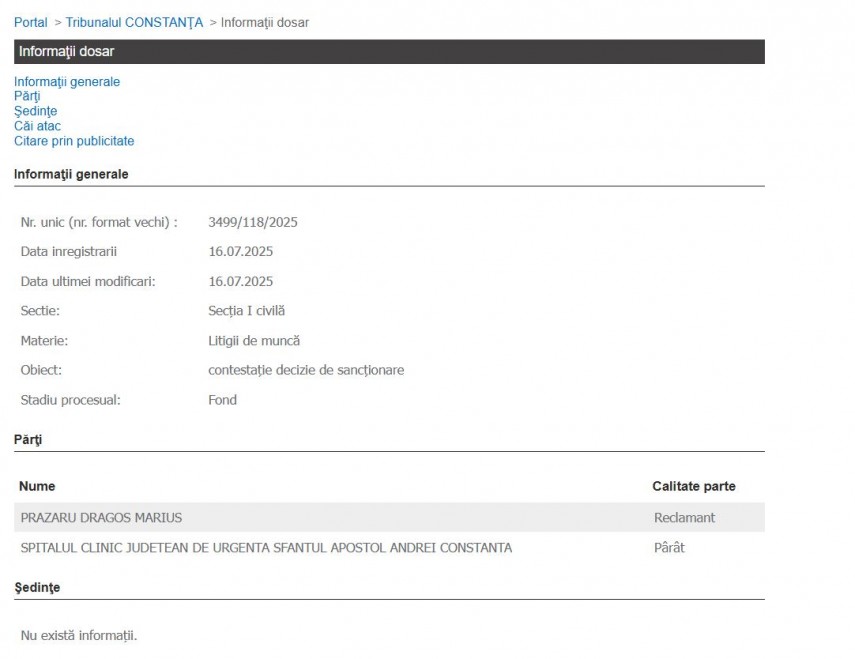Select the Stadiu procesual label

click(x=70, y=400)
